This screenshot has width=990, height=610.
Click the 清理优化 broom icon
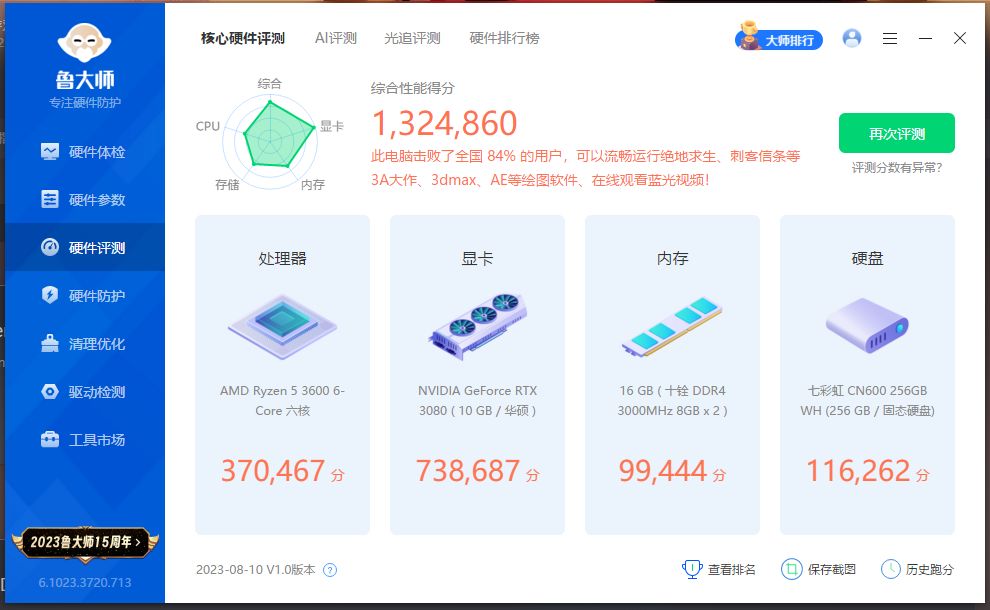coord(50,343)
